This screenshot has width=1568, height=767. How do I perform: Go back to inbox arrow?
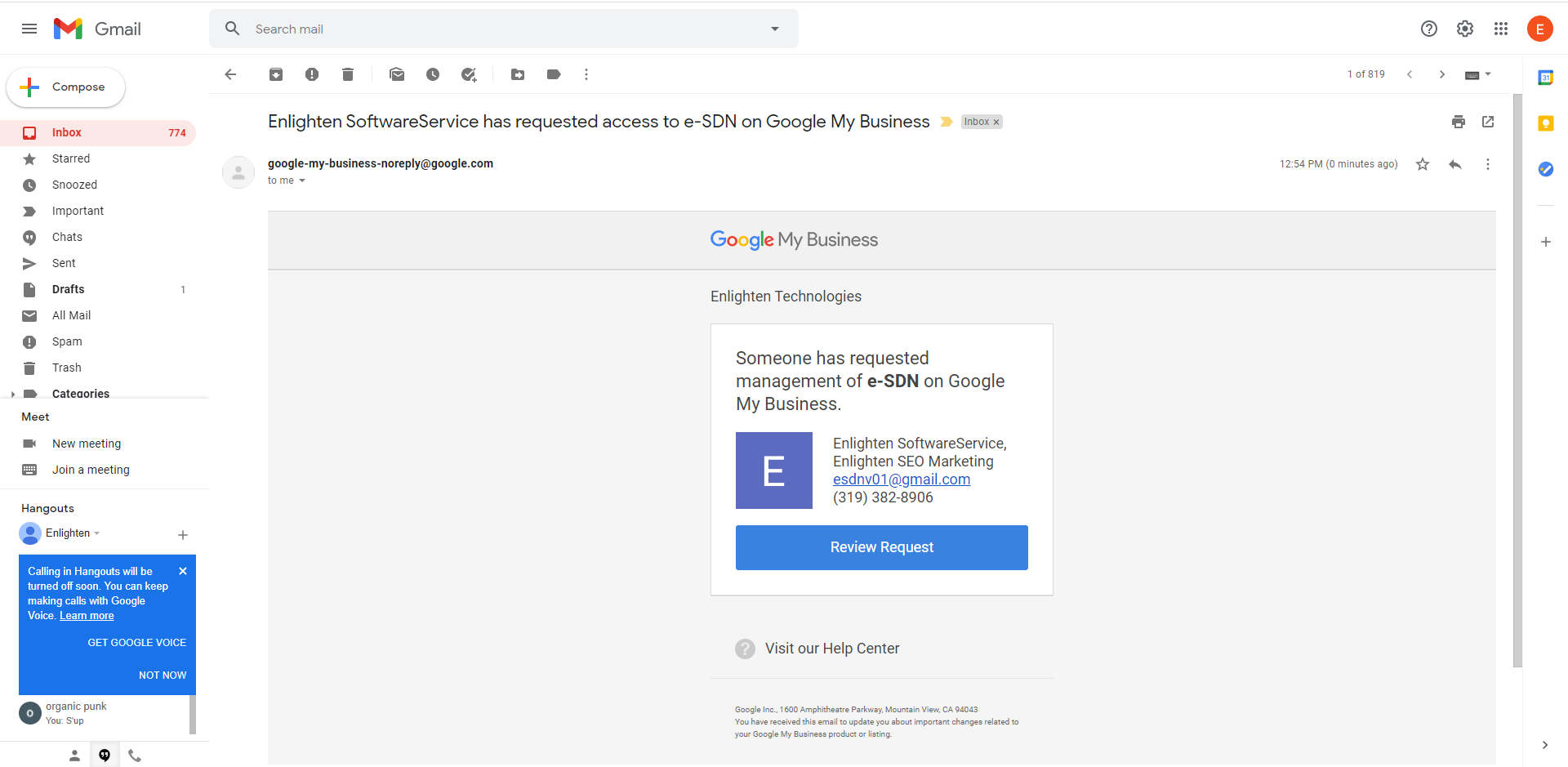coord(230,74)
